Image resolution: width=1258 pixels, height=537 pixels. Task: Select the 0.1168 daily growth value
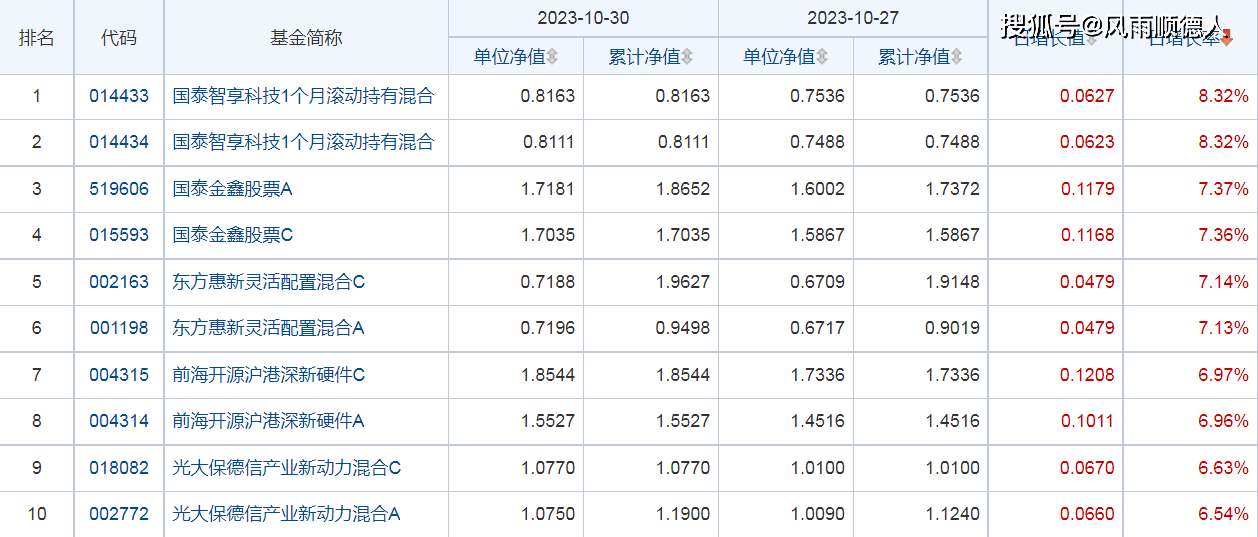click(1087, 235)
